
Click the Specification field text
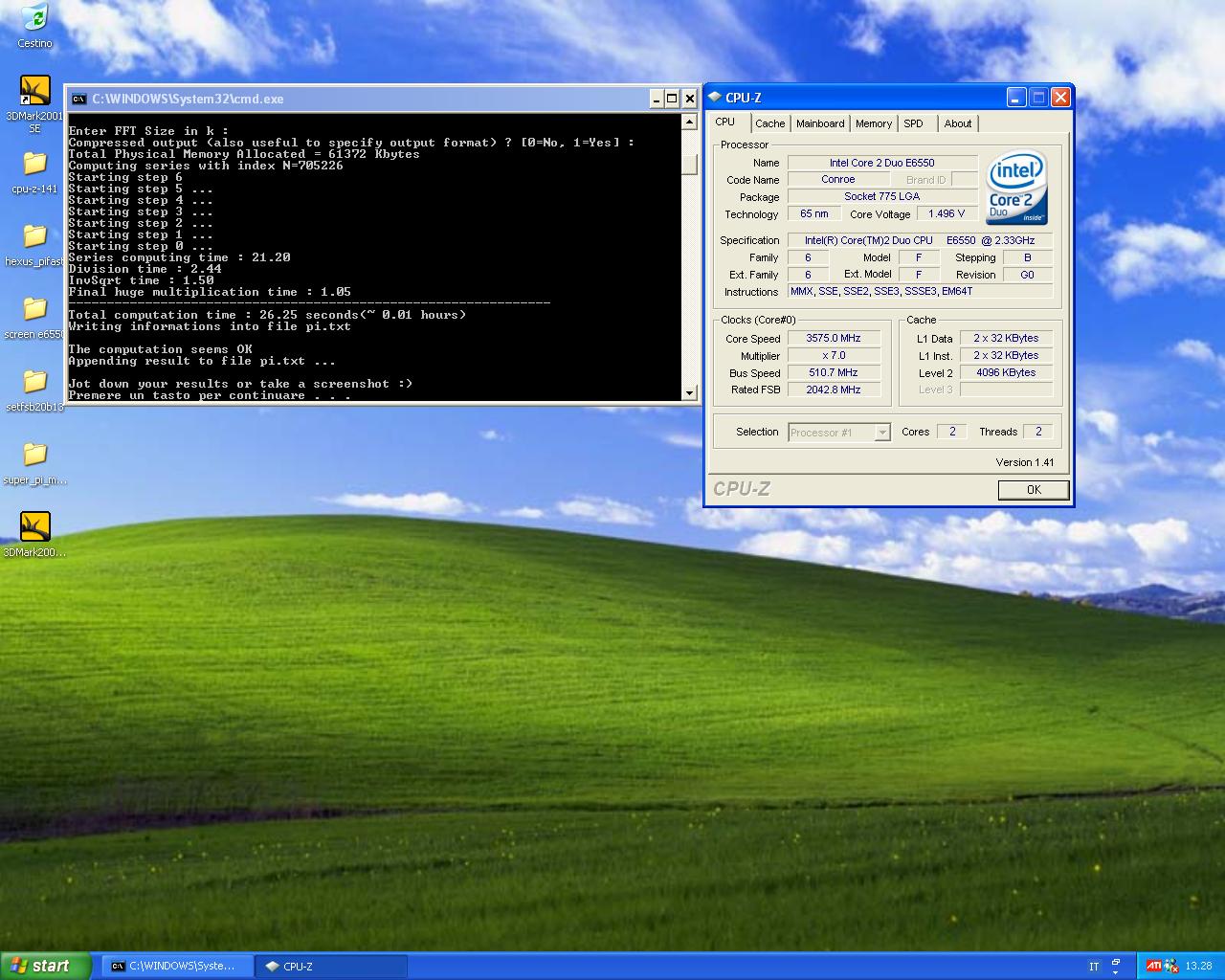(920, 240)
